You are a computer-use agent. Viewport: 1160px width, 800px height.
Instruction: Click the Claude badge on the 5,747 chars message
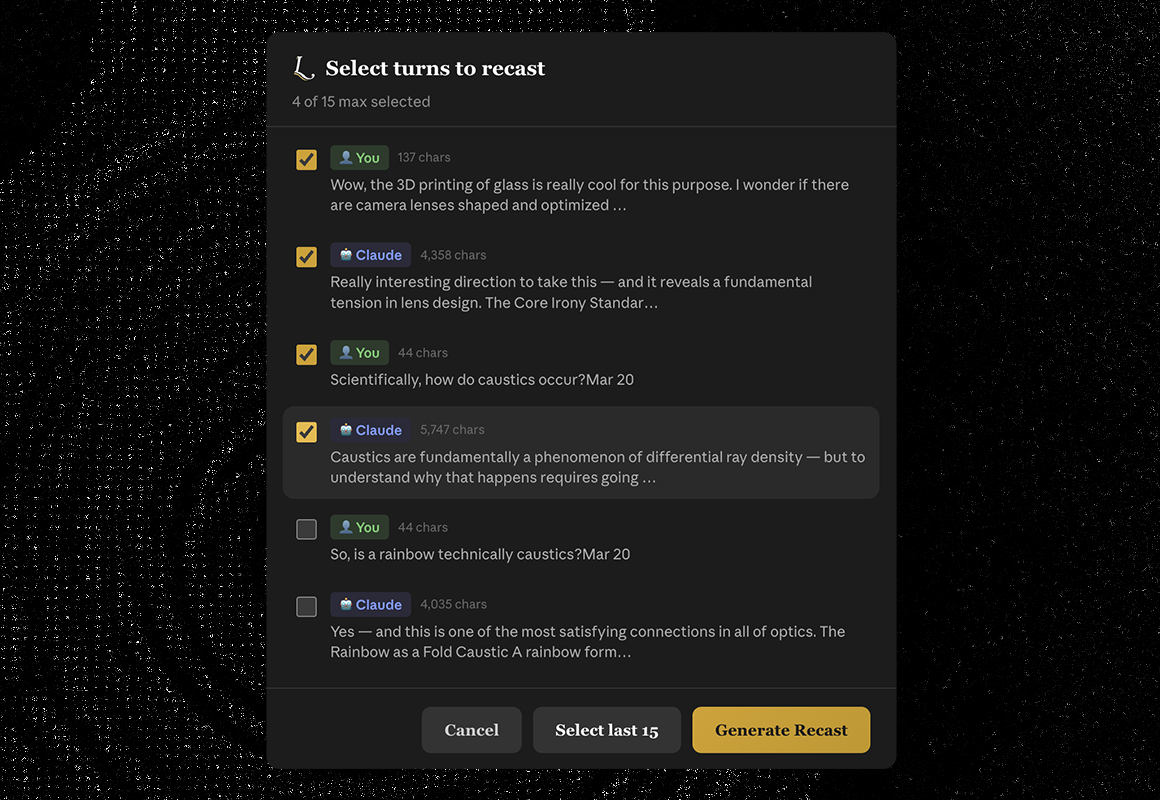coord(370,429)
